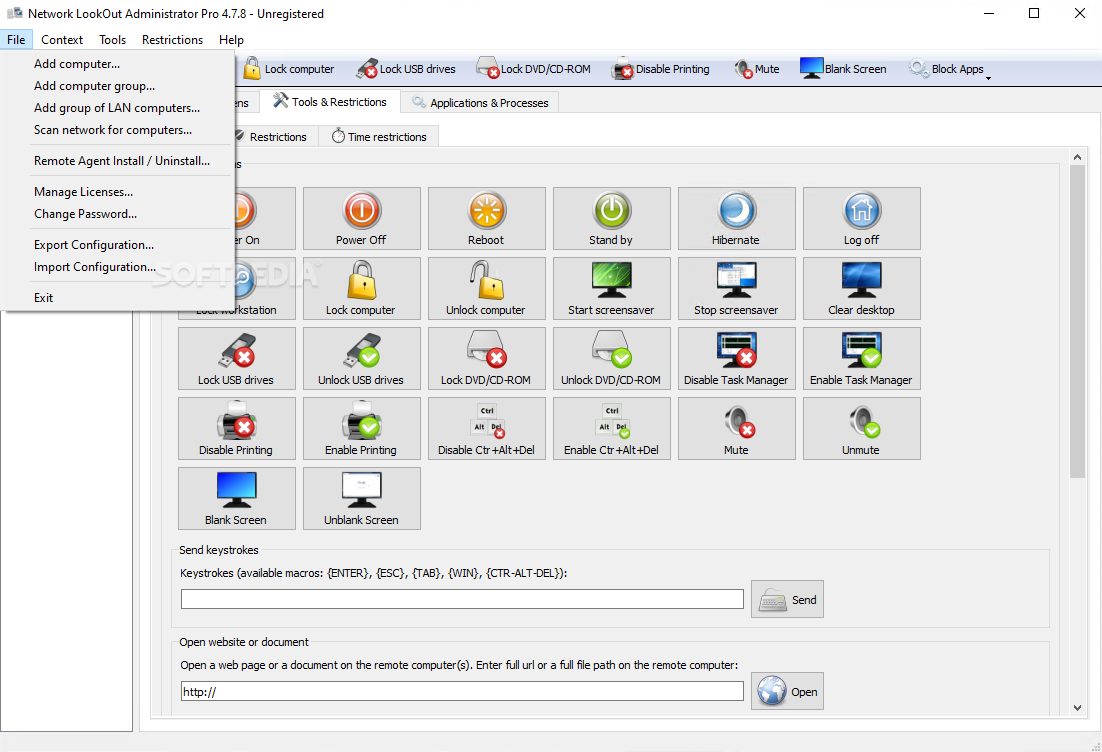Click the Power Off button icon
This screenshot has height=752, width=1102.
coord(361,210)
